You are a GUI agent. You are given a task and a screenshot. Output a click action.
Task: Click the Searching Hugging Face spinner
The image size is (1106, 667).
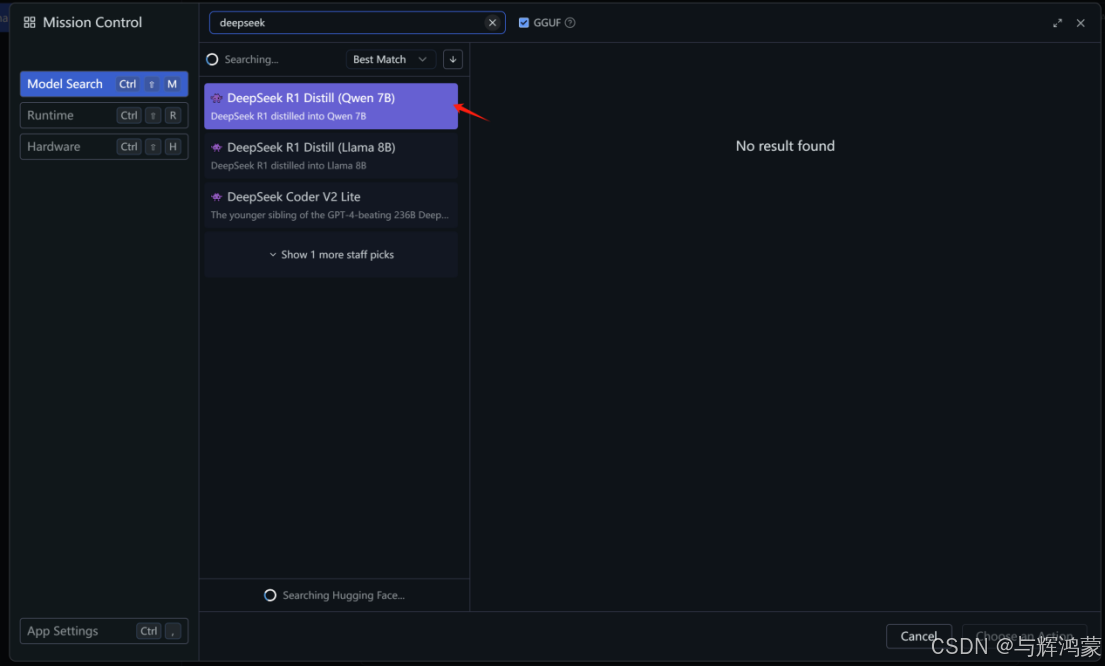[269, 596]
